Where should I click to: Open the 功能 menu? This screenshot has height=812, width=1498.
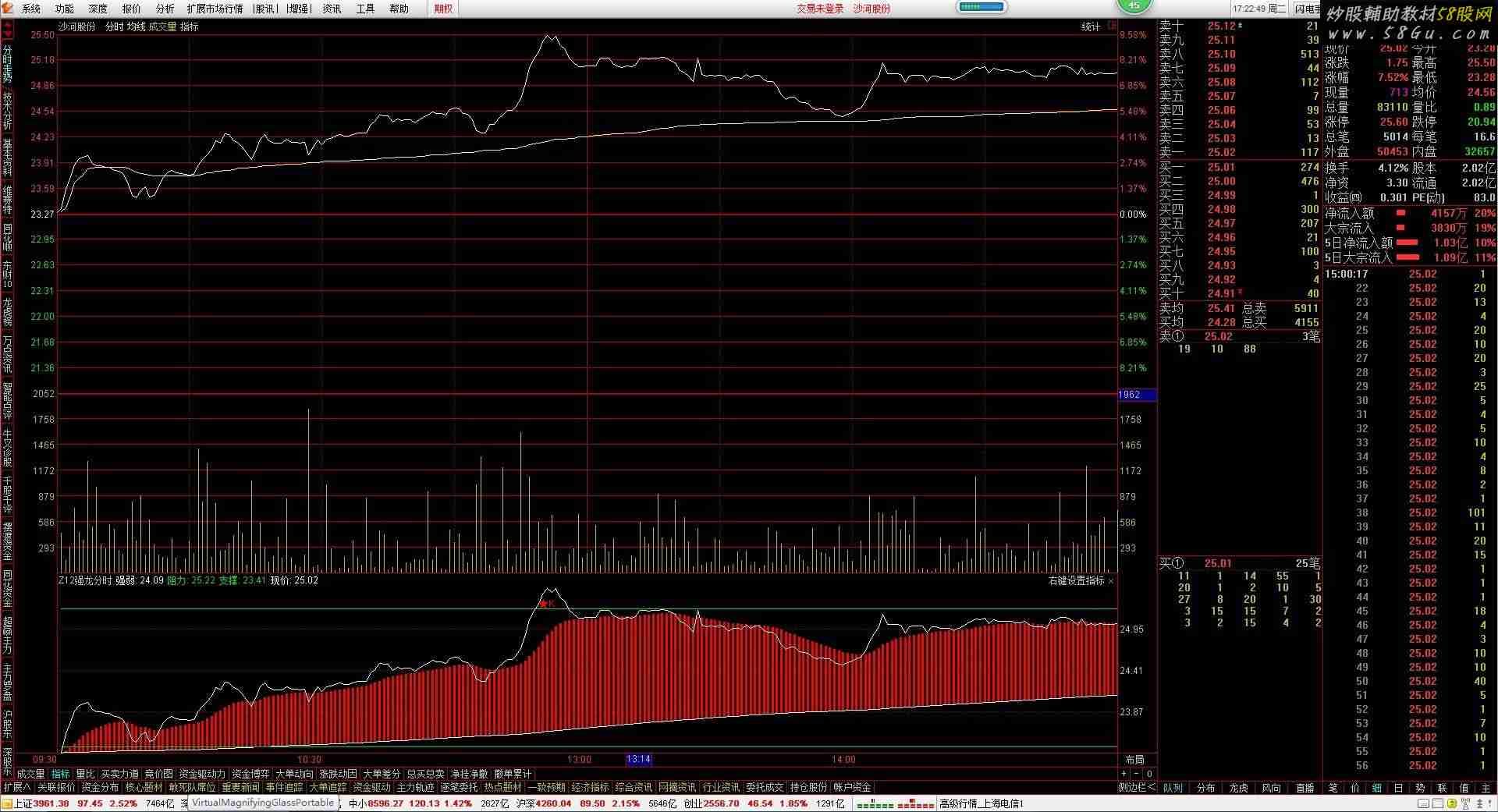coord(65,9)
